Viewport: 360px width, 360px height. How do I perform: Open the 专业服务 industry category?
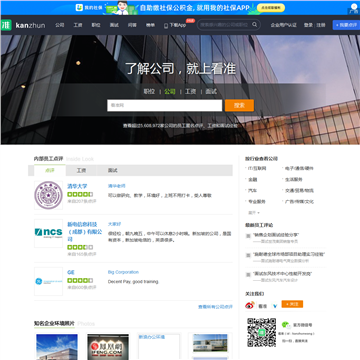pyautogui.click(x=257, y=202)
